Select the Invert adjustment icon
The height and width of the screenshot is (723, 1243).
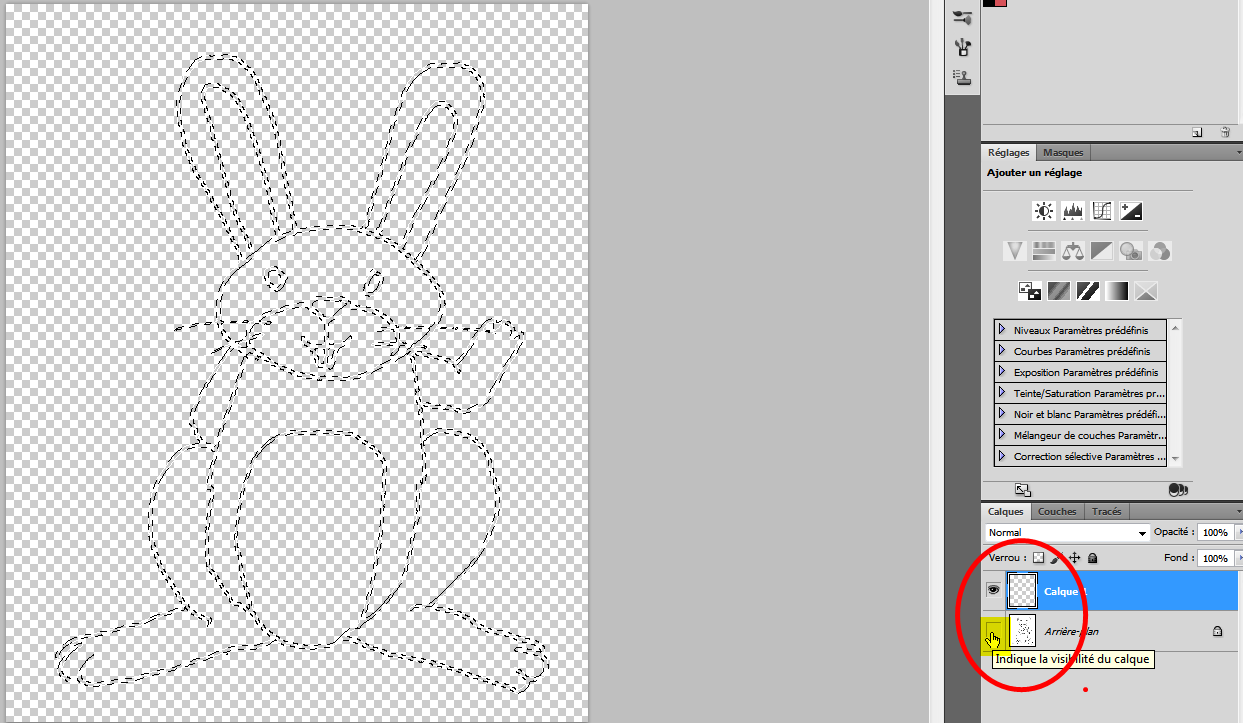click(1030, 291)
